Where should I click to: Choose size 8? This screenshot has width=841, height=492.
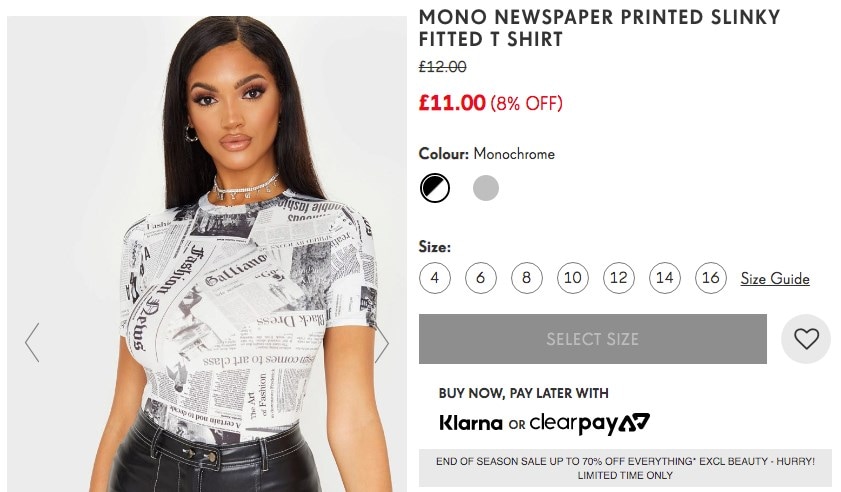(527, 277)
